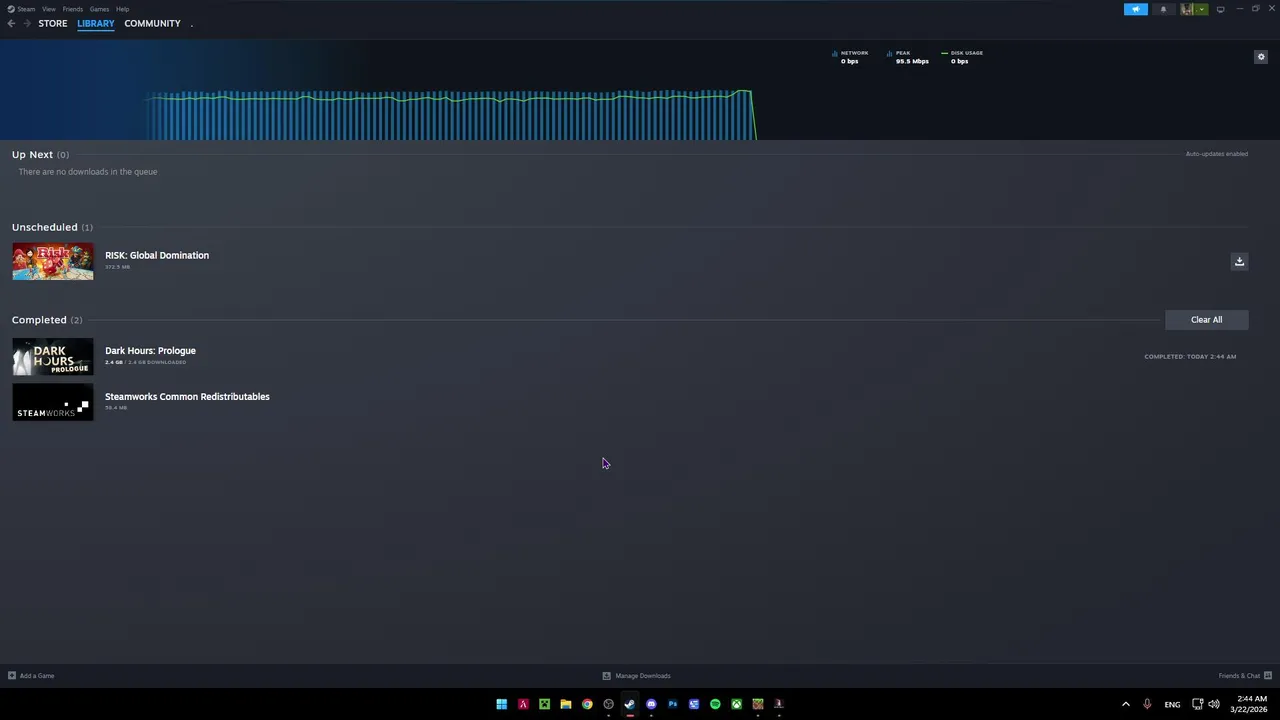Switch to Big Picture mode icon
The image size is (1280, 720).
tap(1220, 9)
